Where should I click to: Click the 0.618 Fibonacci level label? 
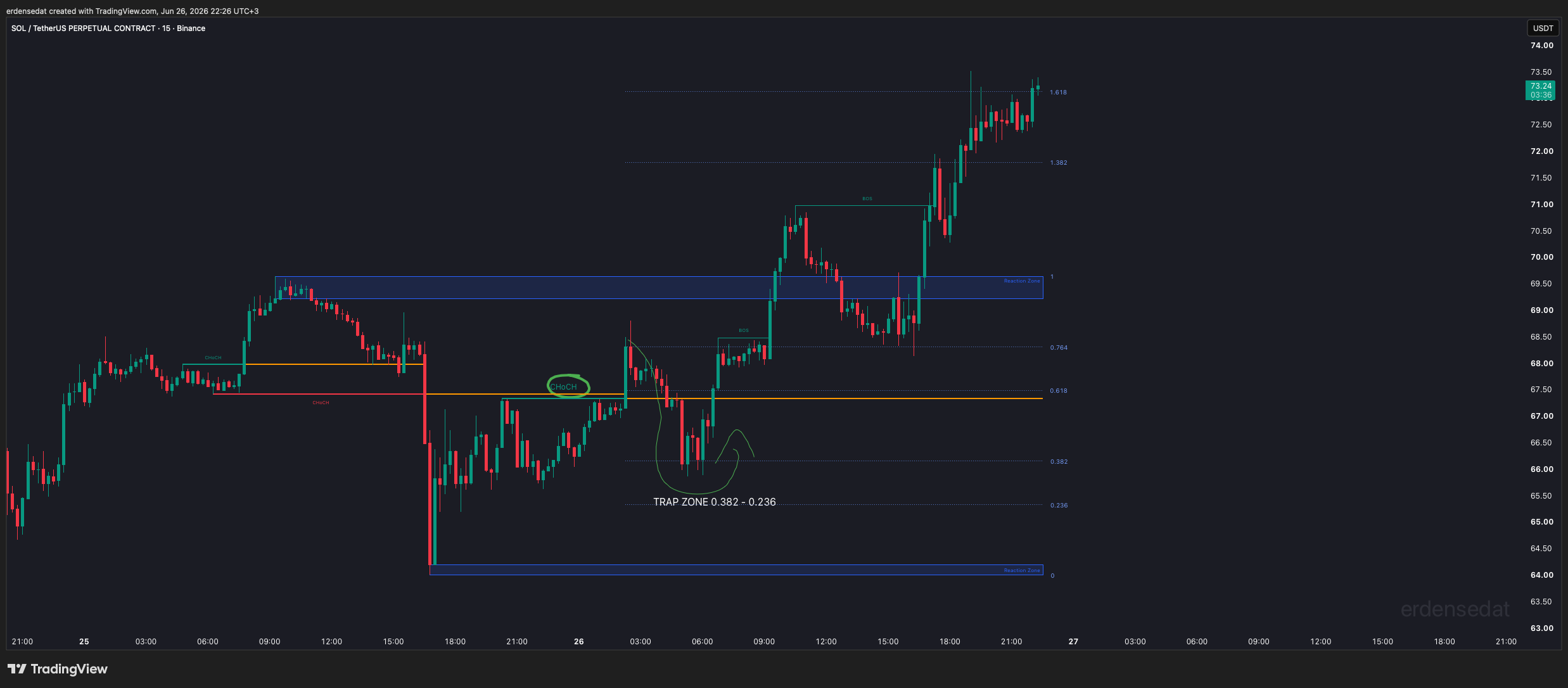tap(1059, 391)
